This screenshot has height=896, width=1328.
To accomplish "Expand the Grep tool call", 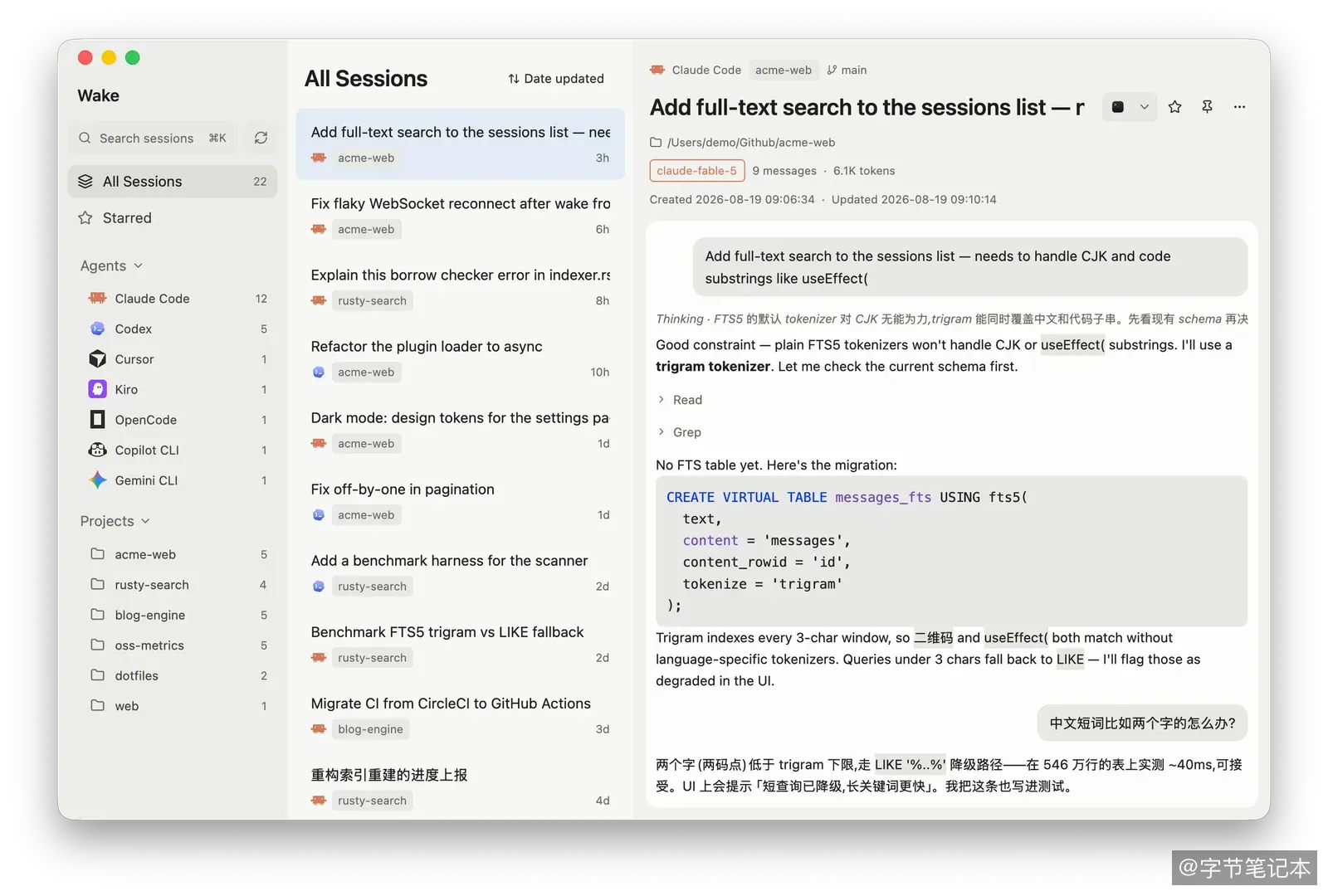I will [x=679, y=431].
